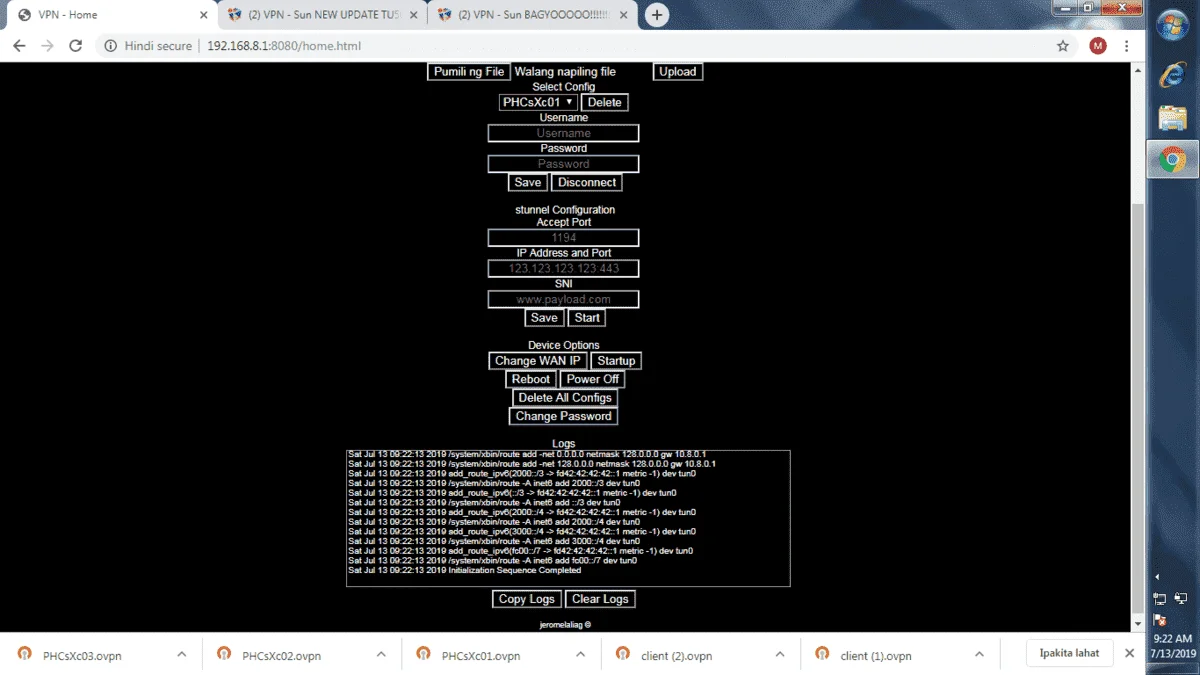Screen dimensions: 1200x675
Task: Click the Upload button
Action: [678, 72]
